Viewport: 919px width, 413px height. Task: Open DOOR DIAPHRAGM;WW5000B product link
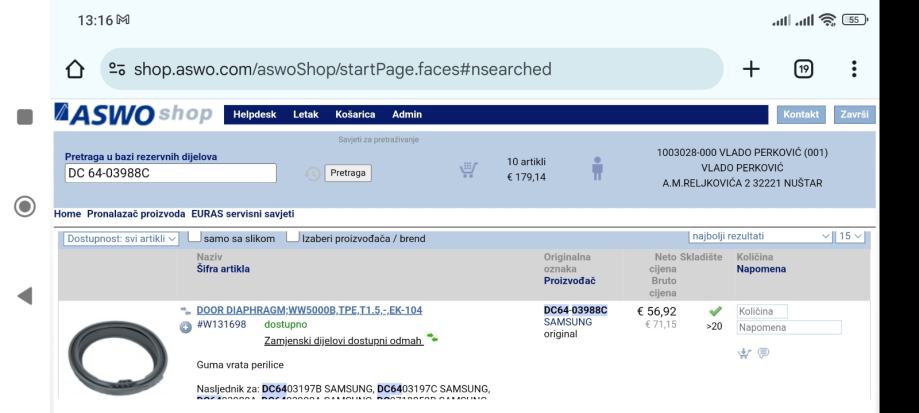click(309, 310)
